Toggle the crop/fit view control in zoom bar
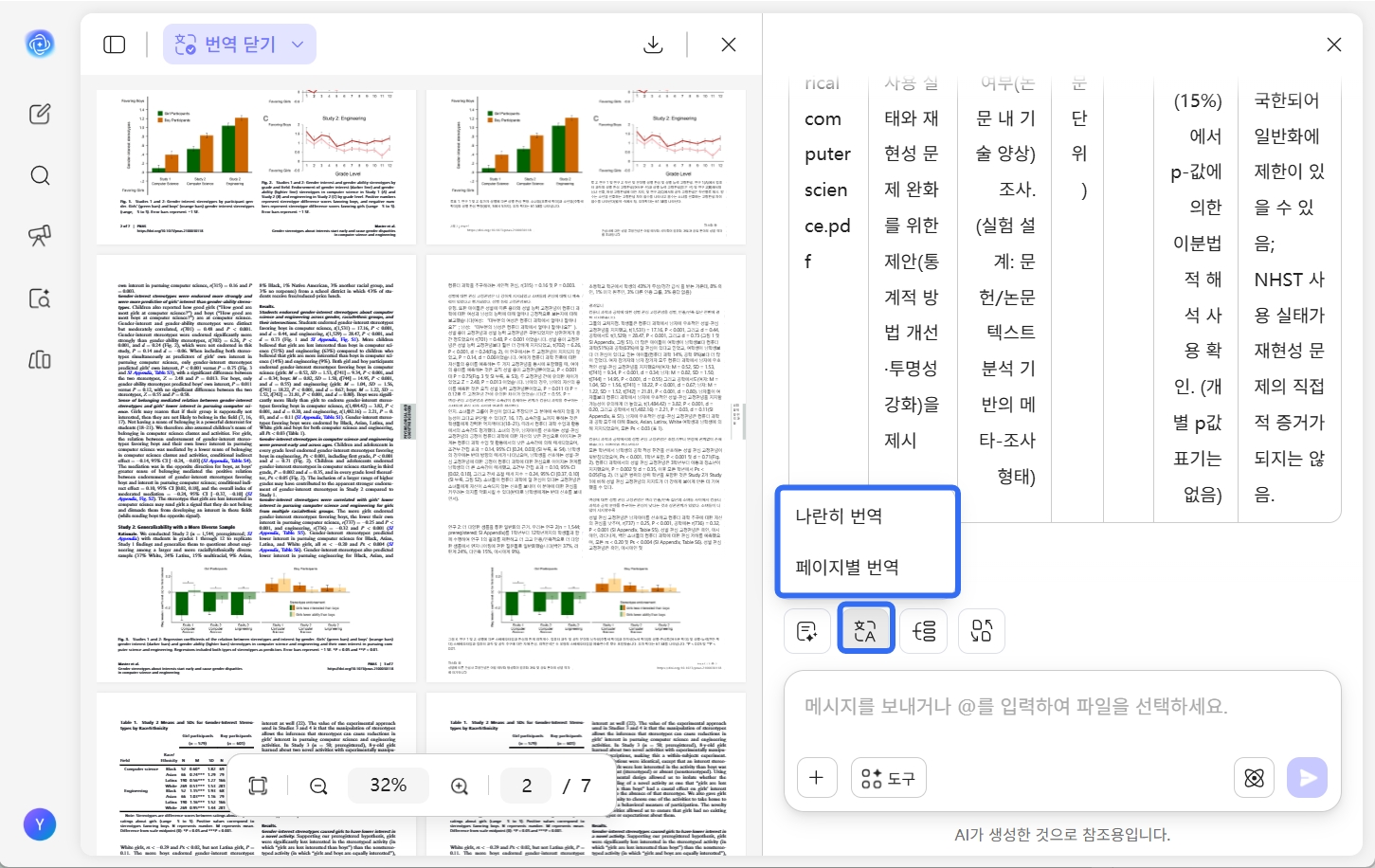The width and height of the screenshot is (1375, 868). pyautogui.click(x=256, y=786)
